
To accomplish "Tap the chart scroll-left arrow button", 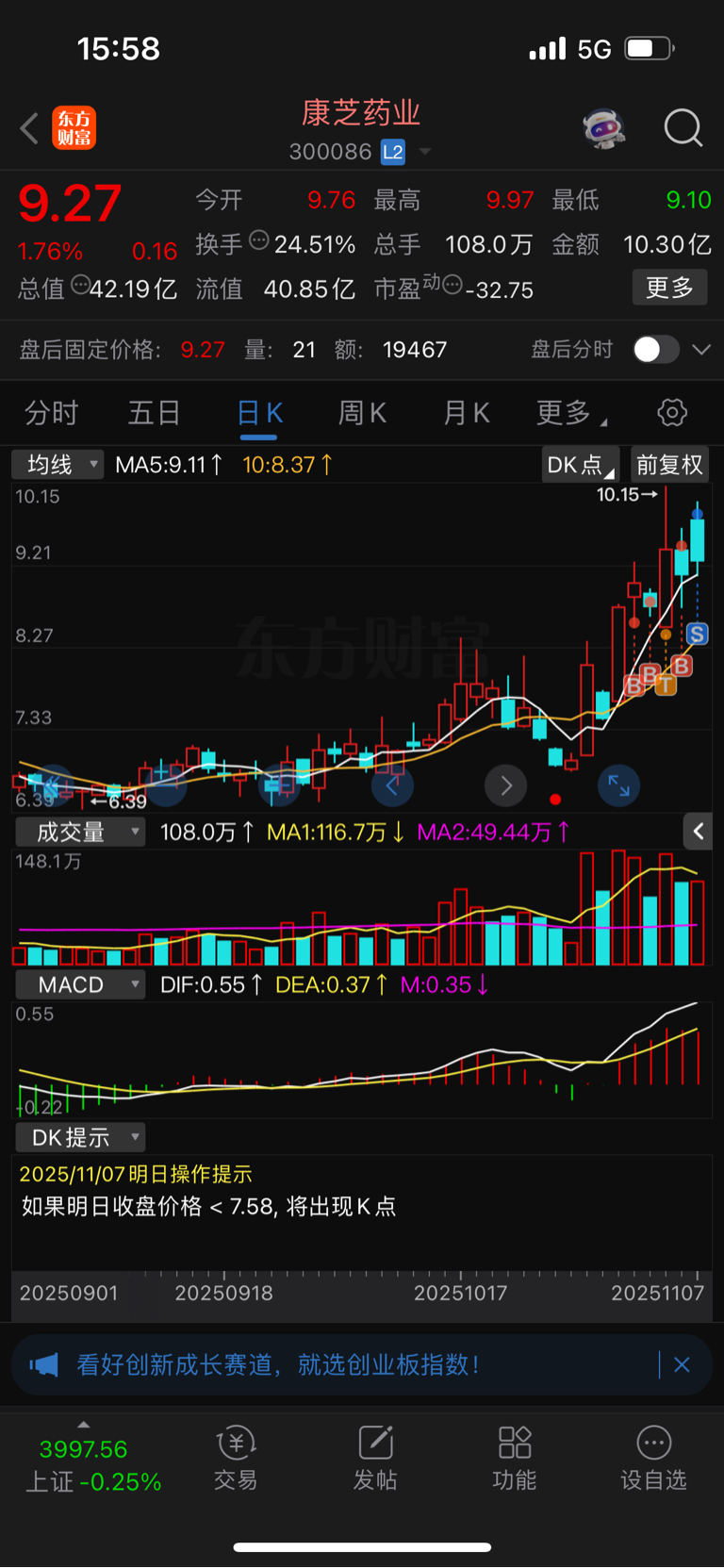I will click(393, 784).
